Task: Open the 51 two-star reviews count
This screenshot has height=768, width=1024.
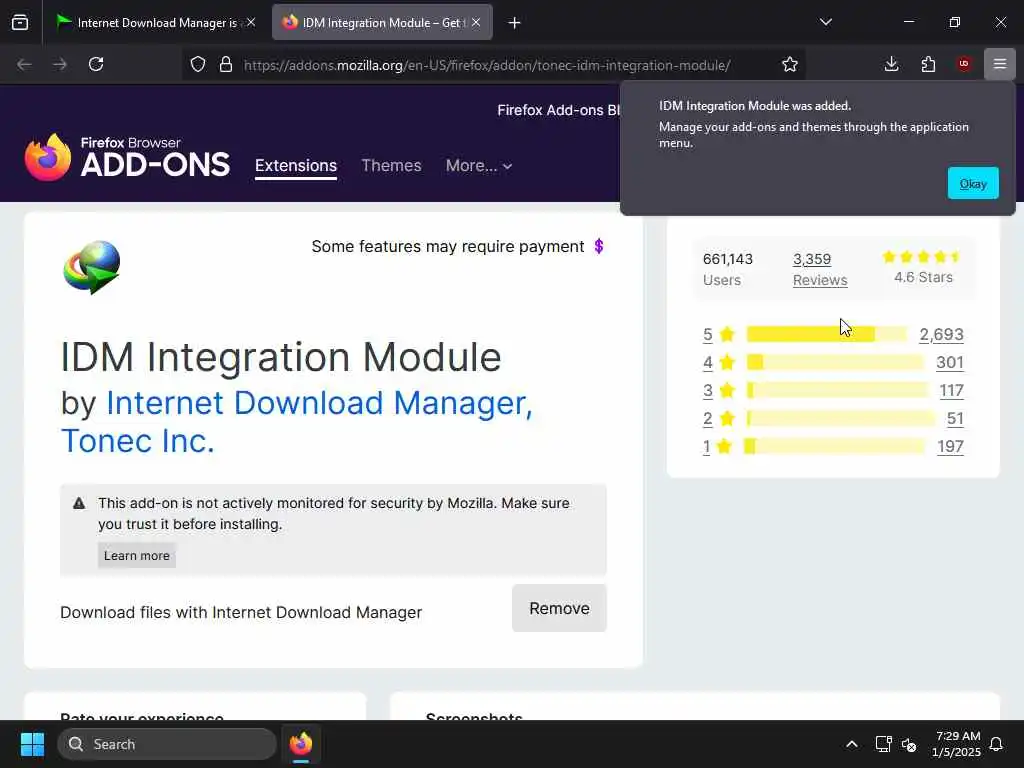Action: pyautogui.click(x=955, y=419)
